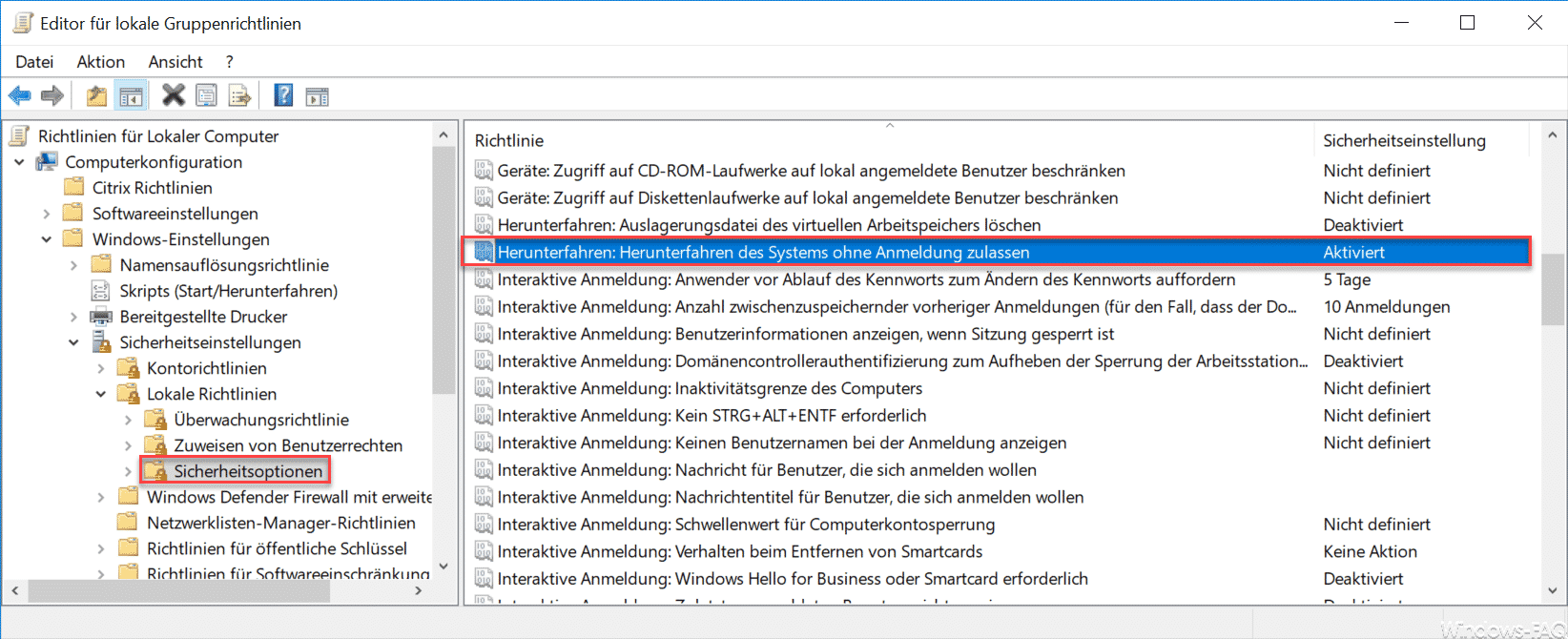Click the Richtlinien für Lokaler Computer root icon
This screenshot has height=639, width=1568.
pyautogui.click(x=20, y=136)
